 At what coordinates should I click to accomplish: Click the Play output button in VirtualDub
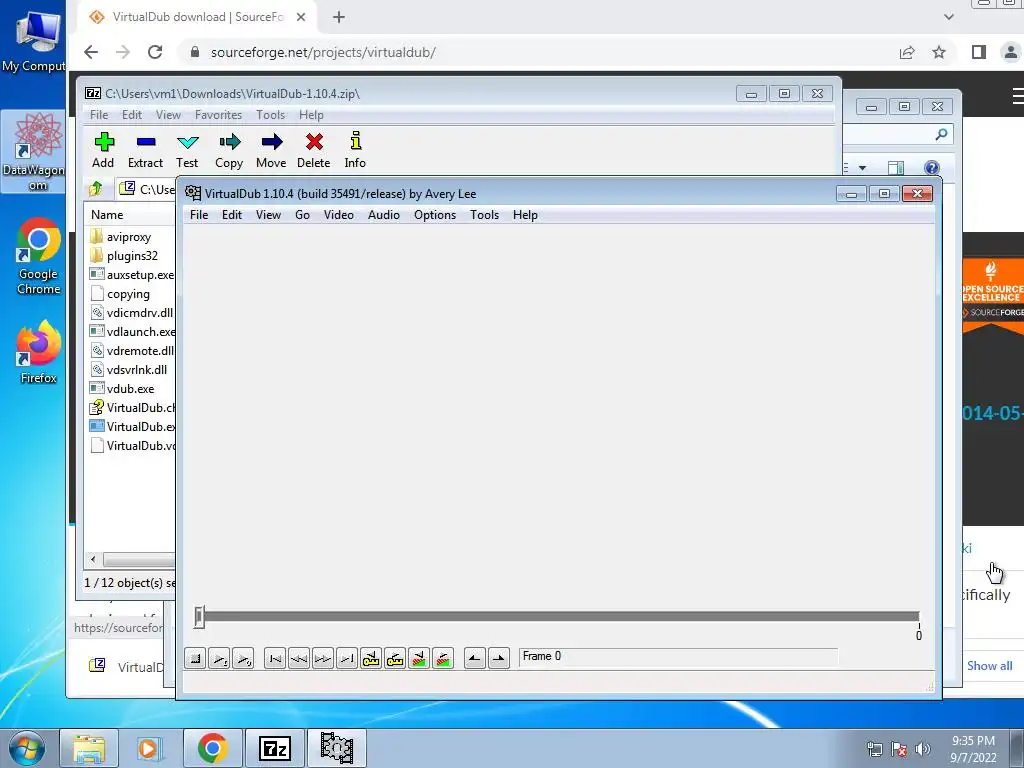(243, 658)
